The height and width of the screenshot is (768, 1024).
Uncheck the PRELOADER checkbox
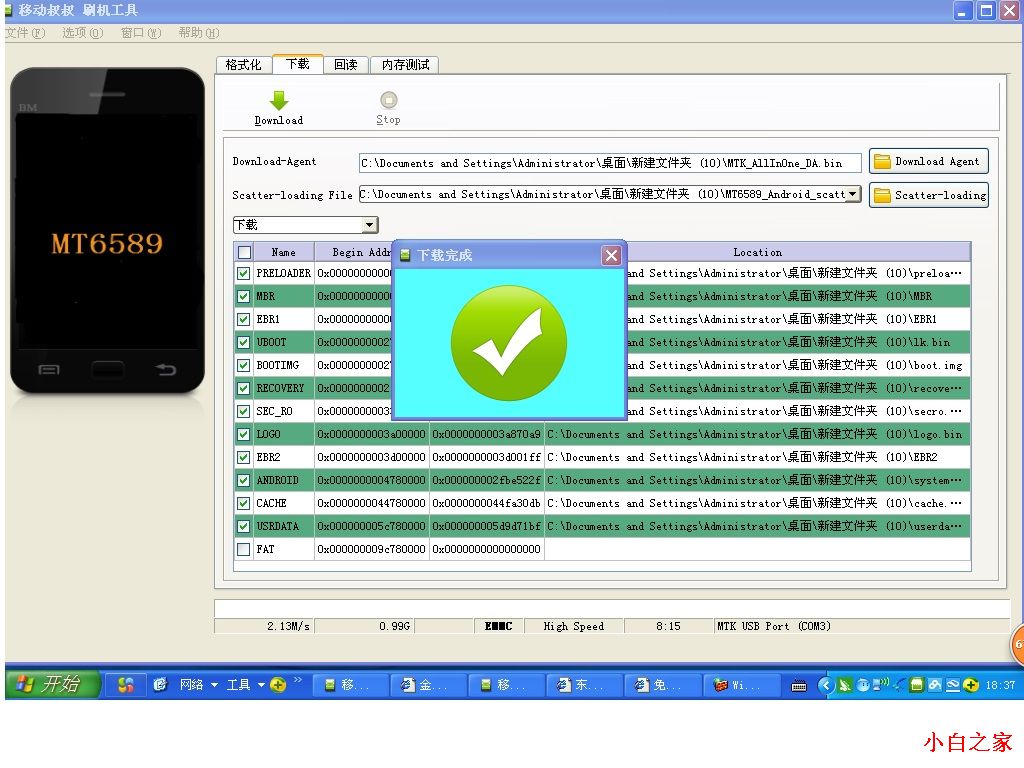244,274
